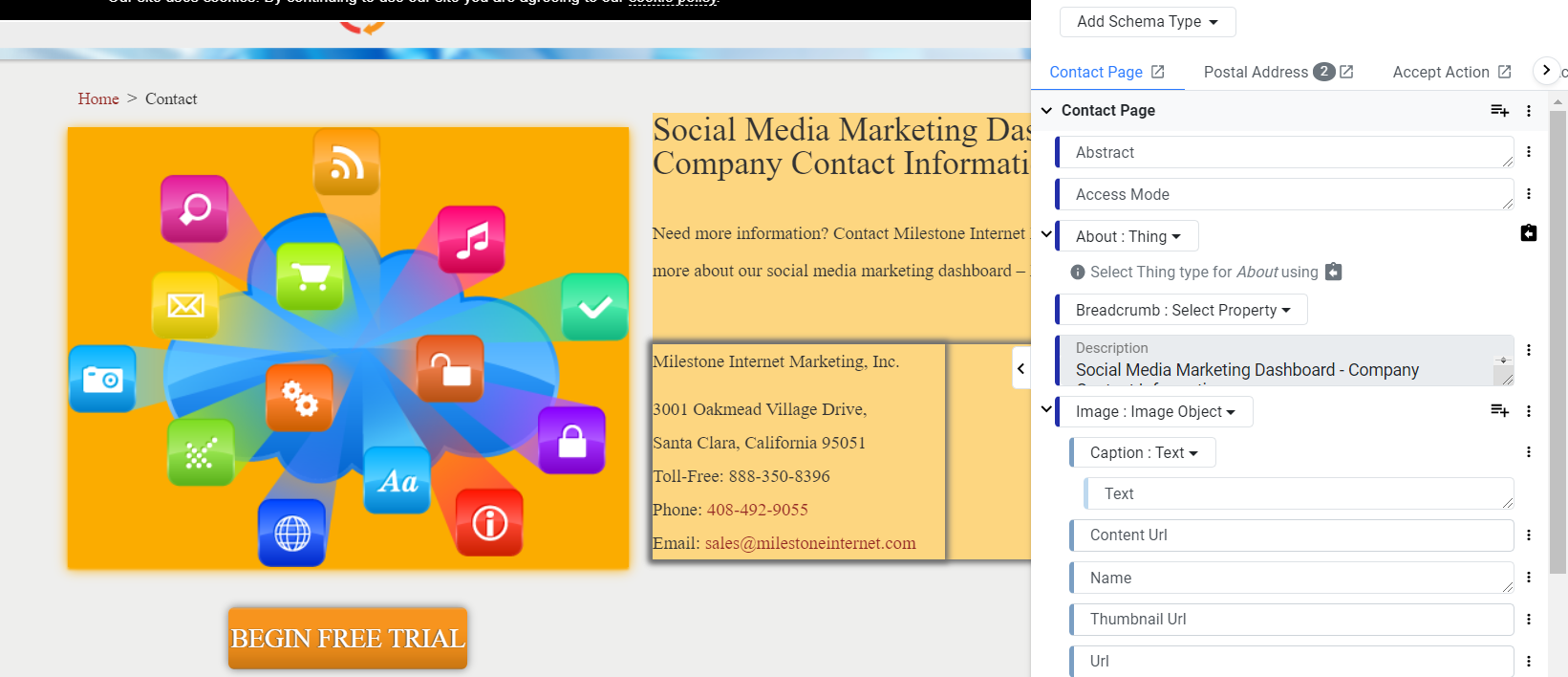Switch to Accept Action tab
1568x677 pixels.
click(x=1441, y=72)
